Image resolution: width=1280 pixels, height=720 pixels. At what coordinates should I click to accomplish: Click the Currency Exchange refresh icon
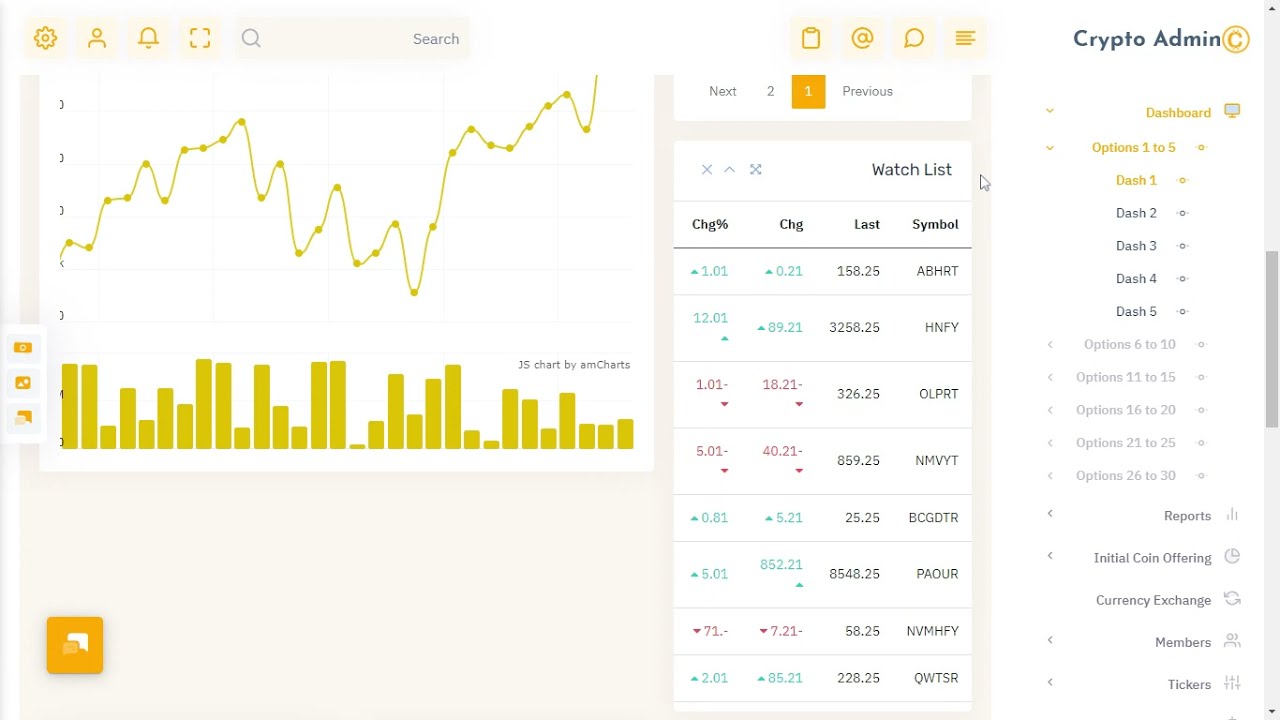click(x=1232, y=598)
